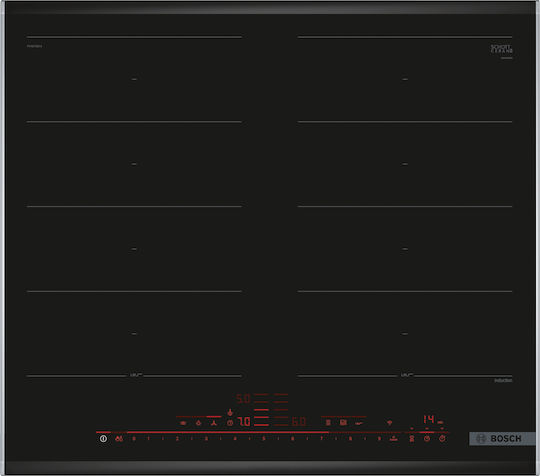Tap the PowerBoost symbol after level 9
This screenshot has width=540, height=476.
tap(394, 438)
